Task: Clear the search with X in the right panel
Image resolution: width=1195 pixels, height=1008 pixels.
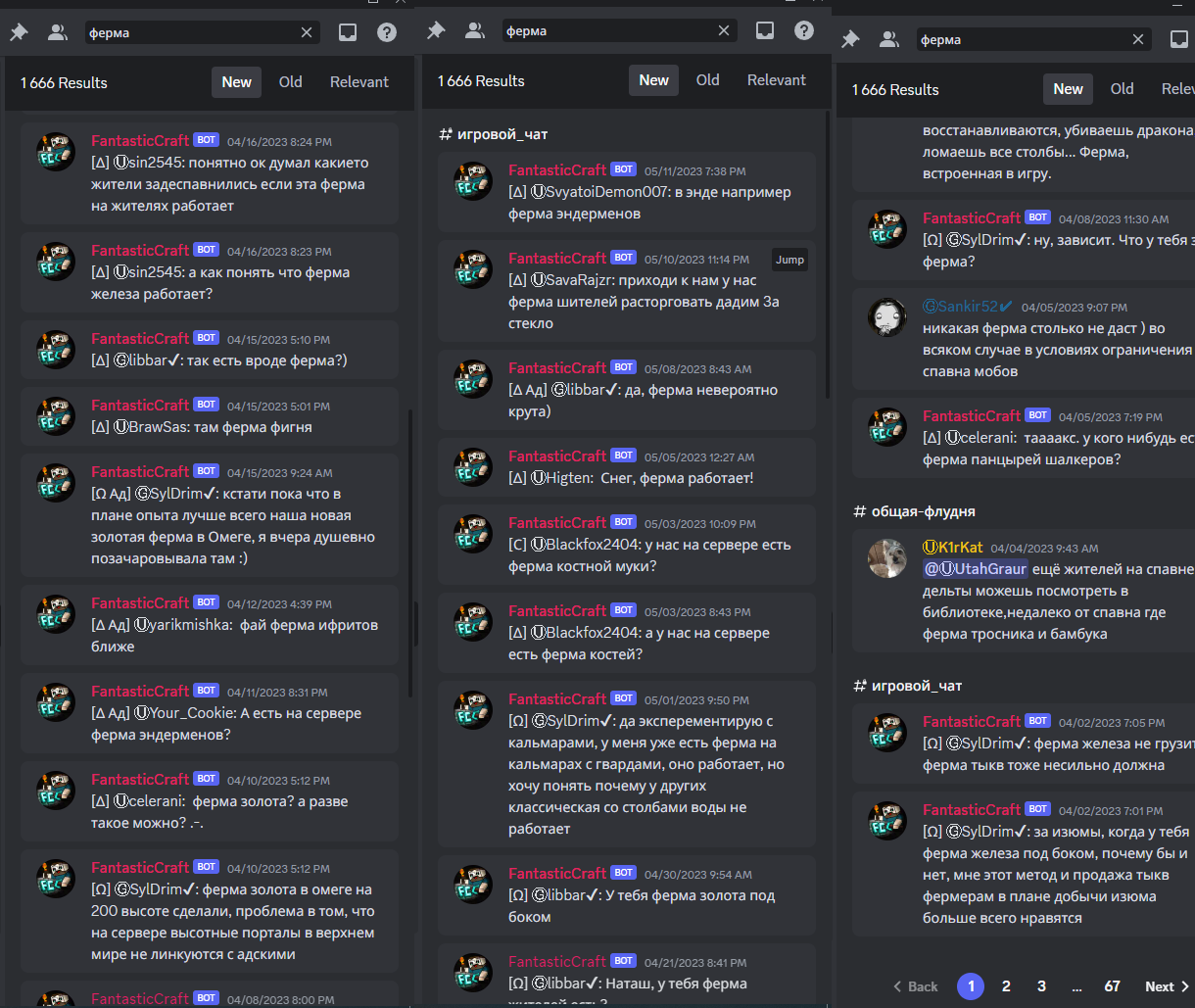Action: coord(1138,40)
